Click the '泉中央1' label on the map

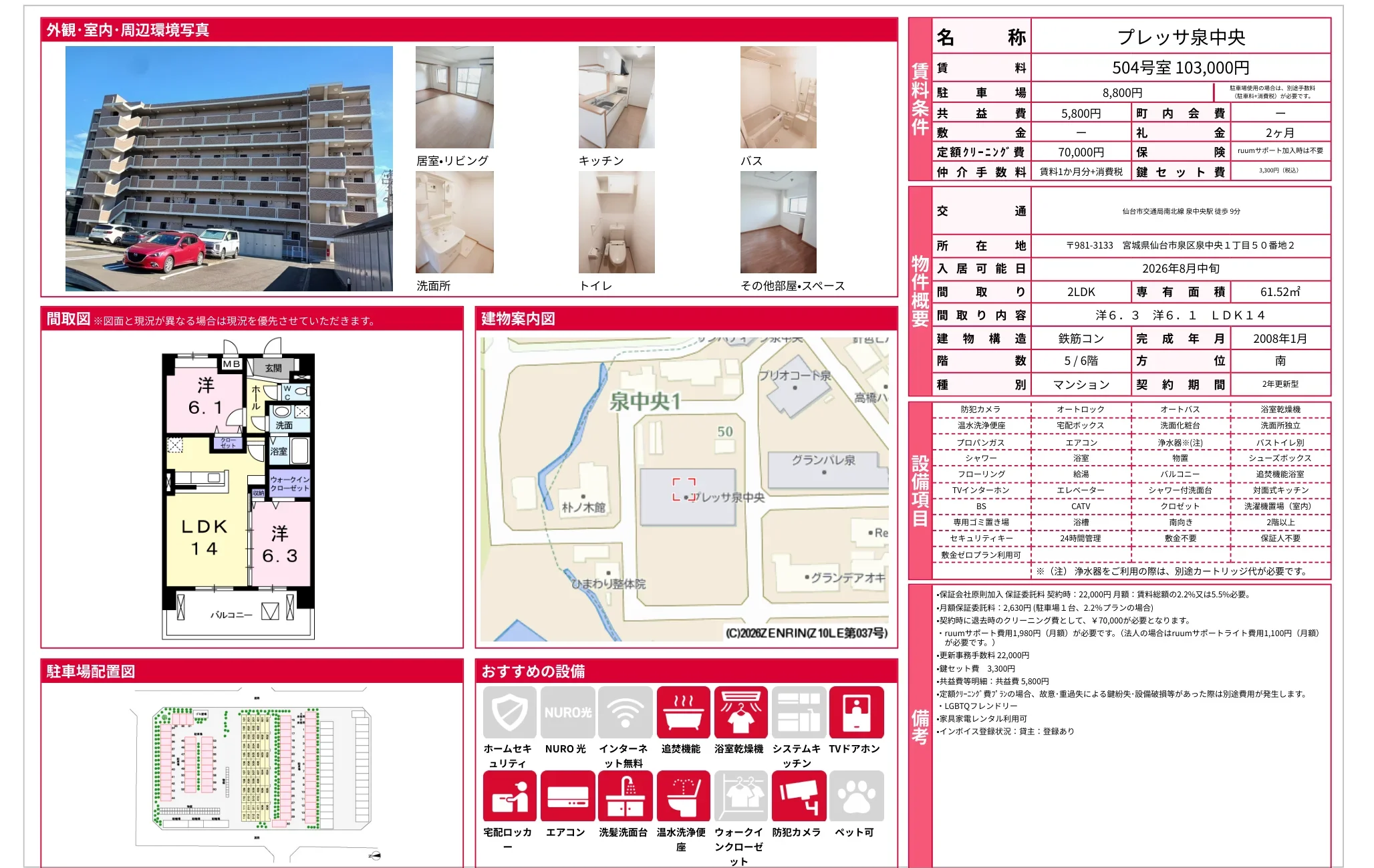645,402
